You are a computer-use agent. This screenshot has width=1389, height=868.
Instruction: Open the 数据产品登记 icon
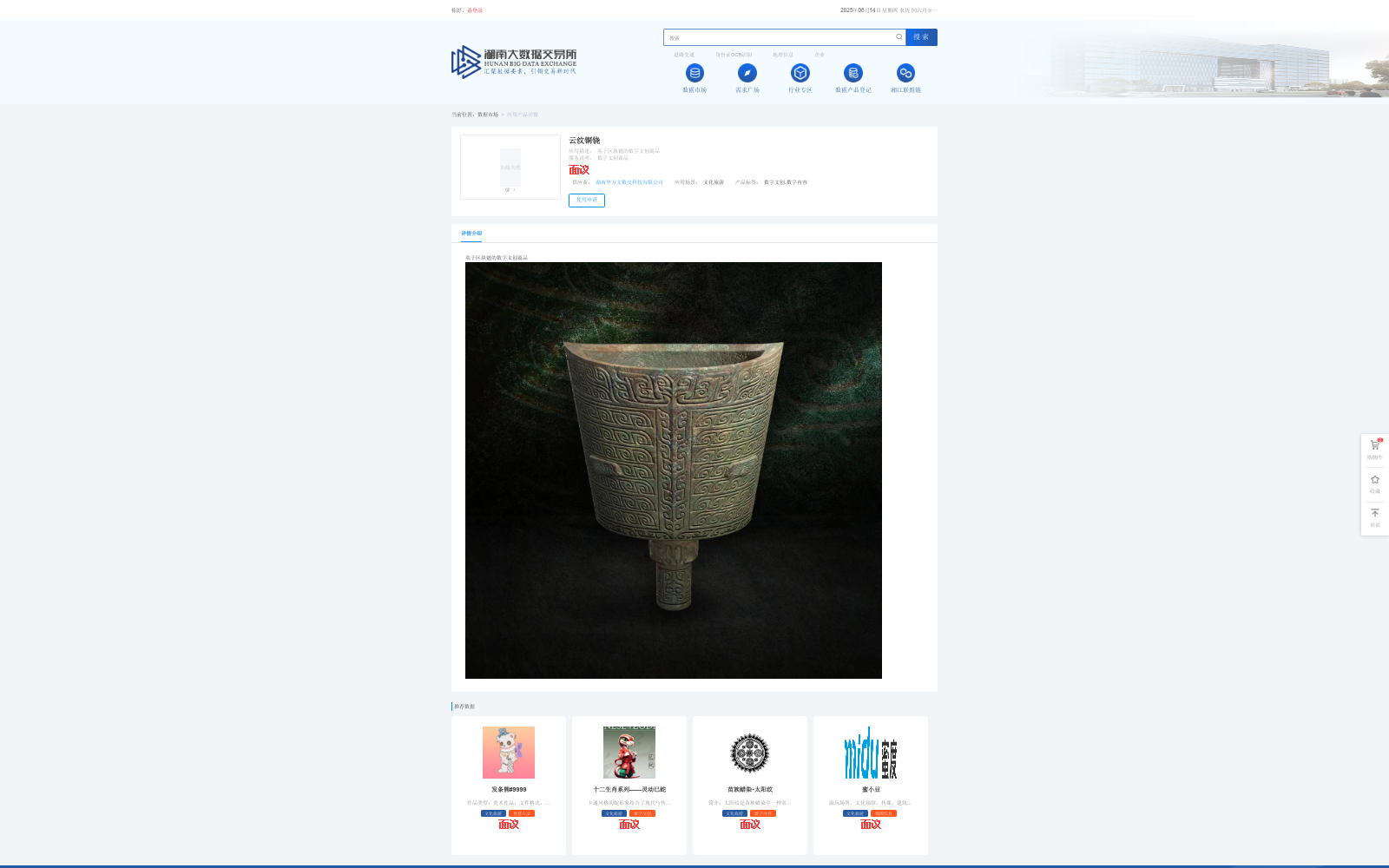pyautogui.click(x=853, y=73)
